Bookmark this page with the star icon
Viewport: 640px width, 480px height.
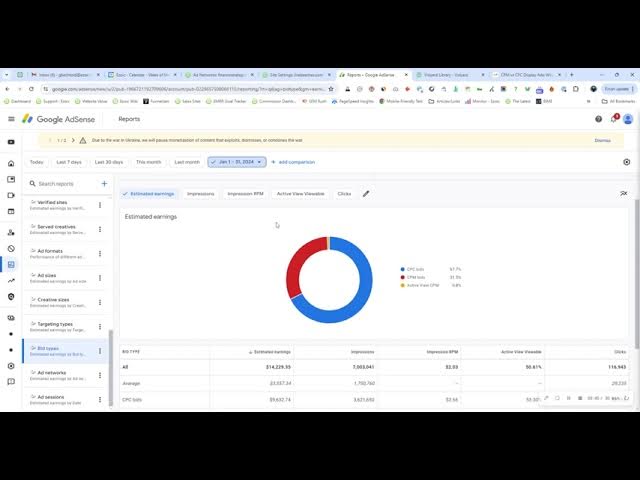pyautogui.click(x=331, y=89)
